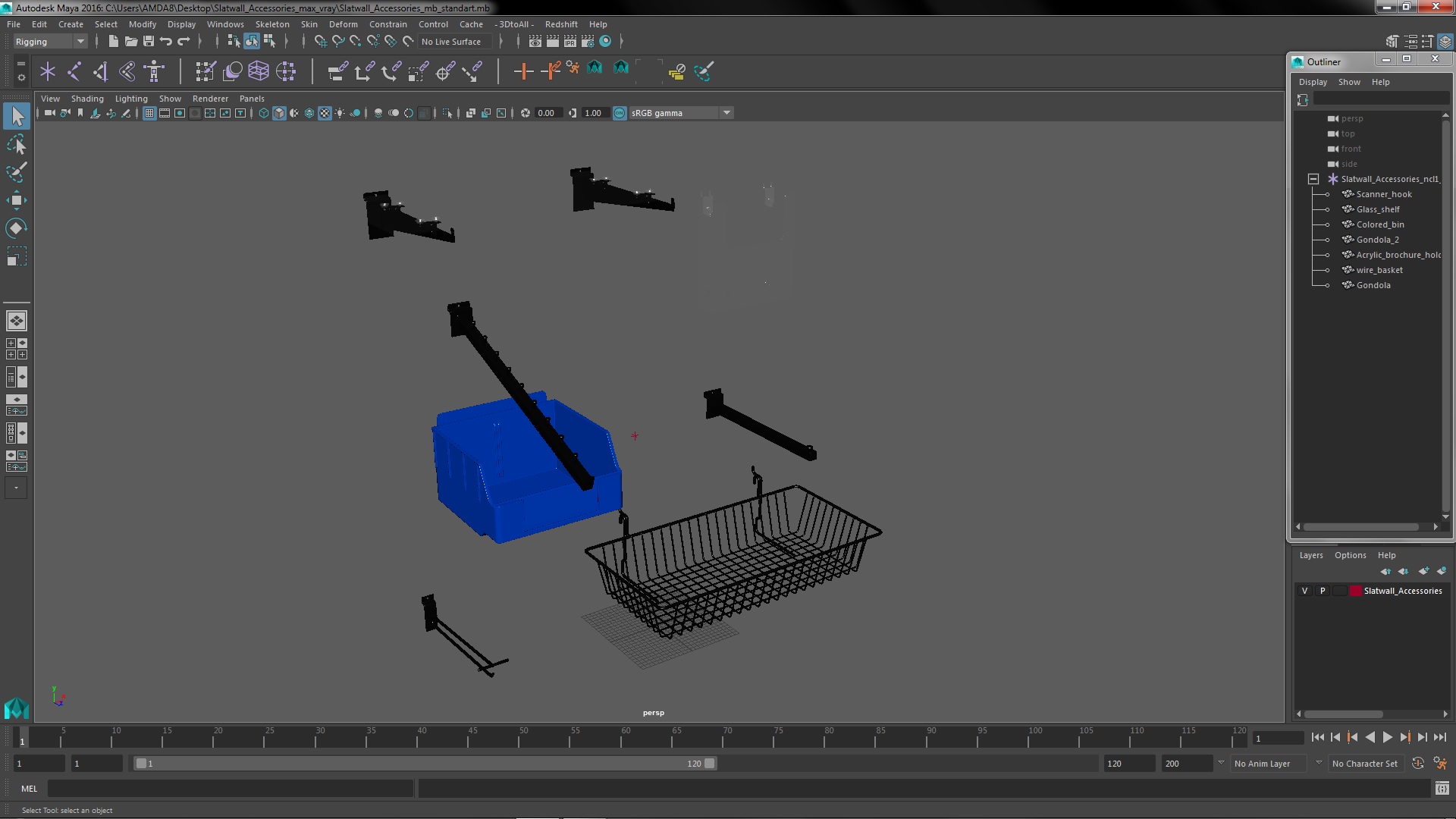
Task: Go to start of playback range
Action: pyautogui.click(x=1317, y=737)
